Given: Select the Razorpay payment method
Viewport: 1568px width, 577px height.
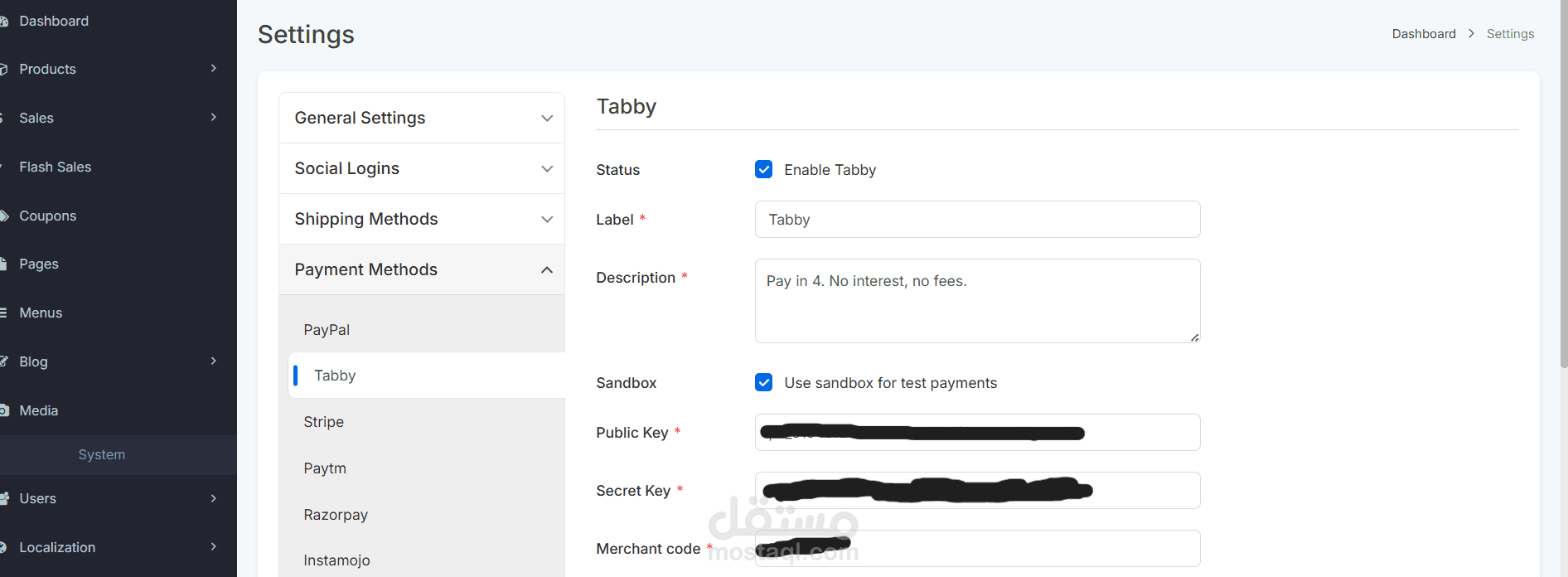Looking at the screenshot, I should (336, 515).
